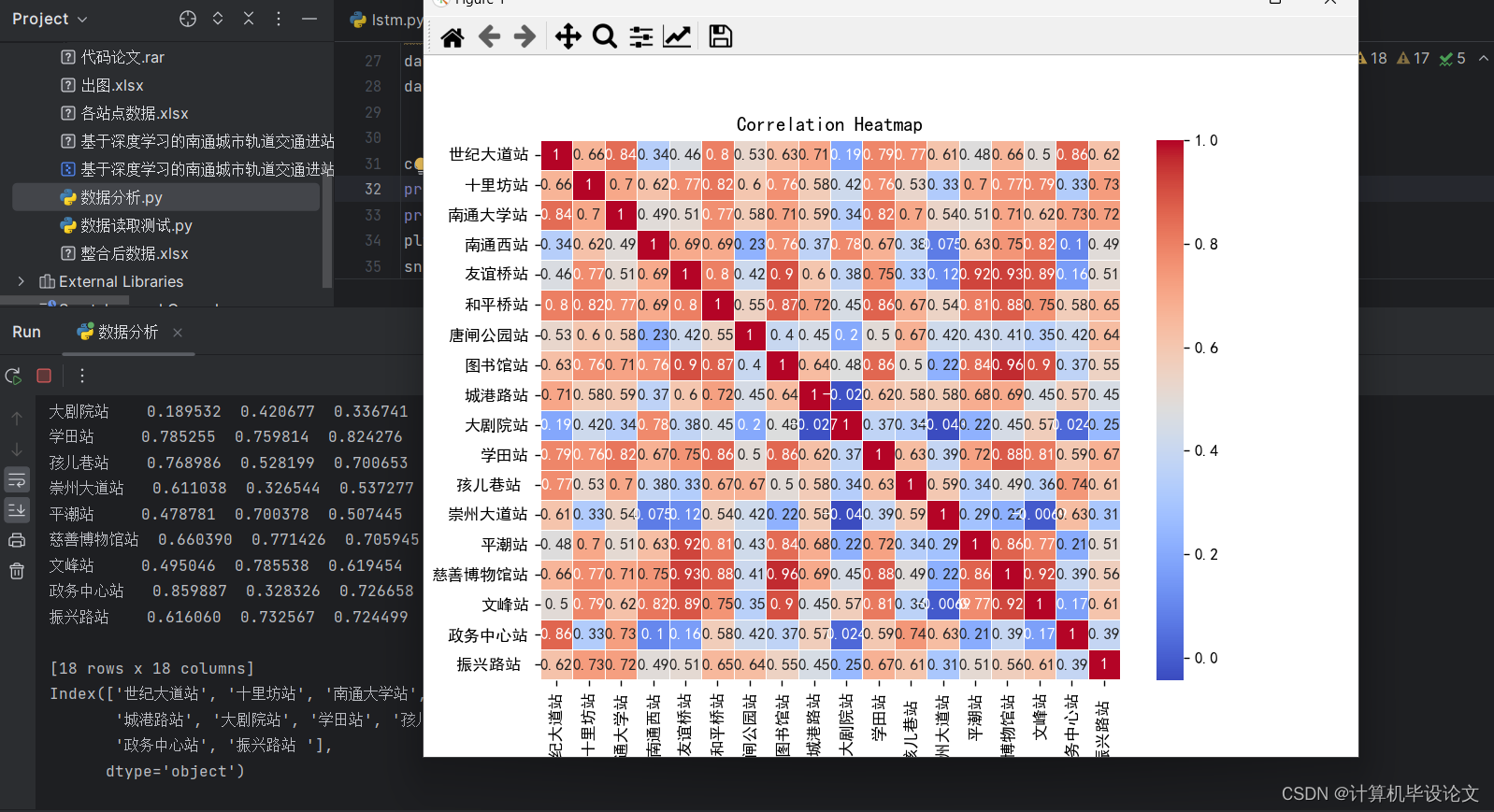Click the Correlation Heatmap title
Viewport: 1494px width, 812px height.
[x=829, y=124]
